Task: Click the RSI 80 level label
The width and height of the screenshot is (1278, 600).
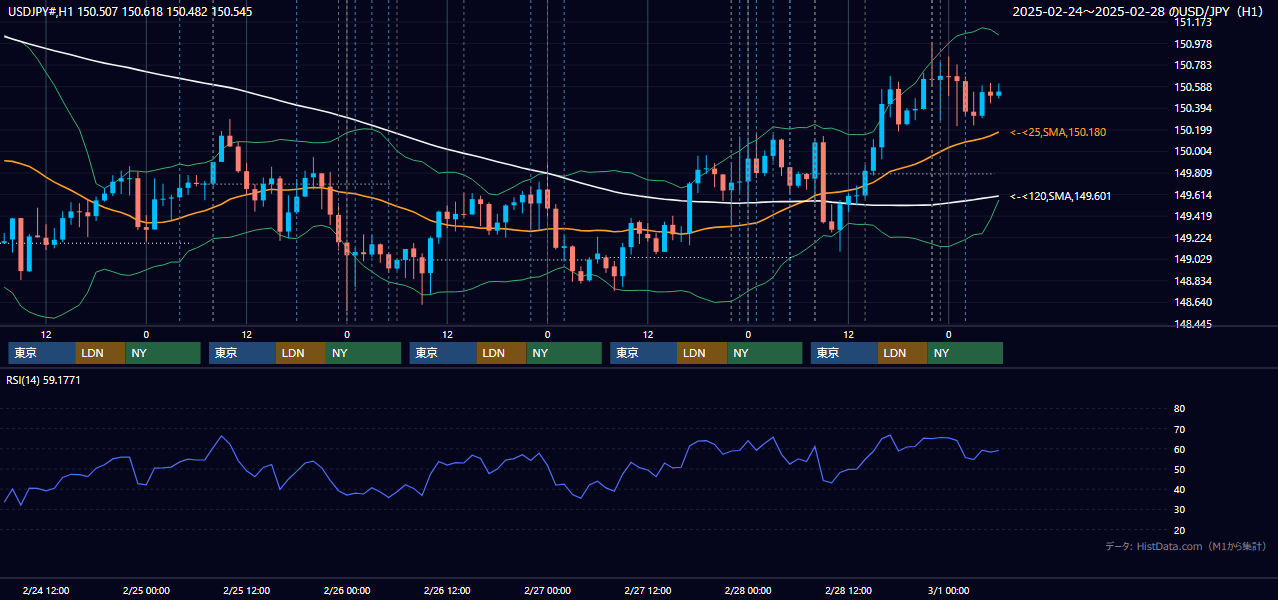Action: 1179,409
